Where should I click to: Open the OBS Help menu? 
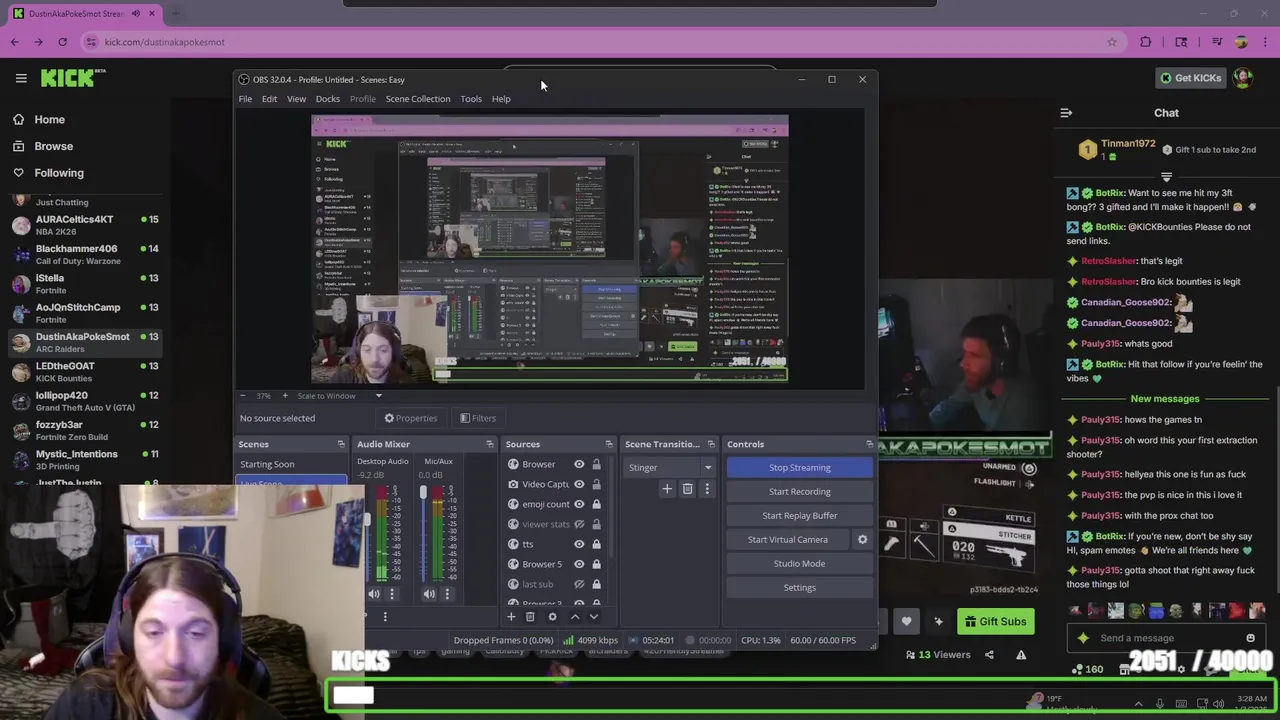501,99
